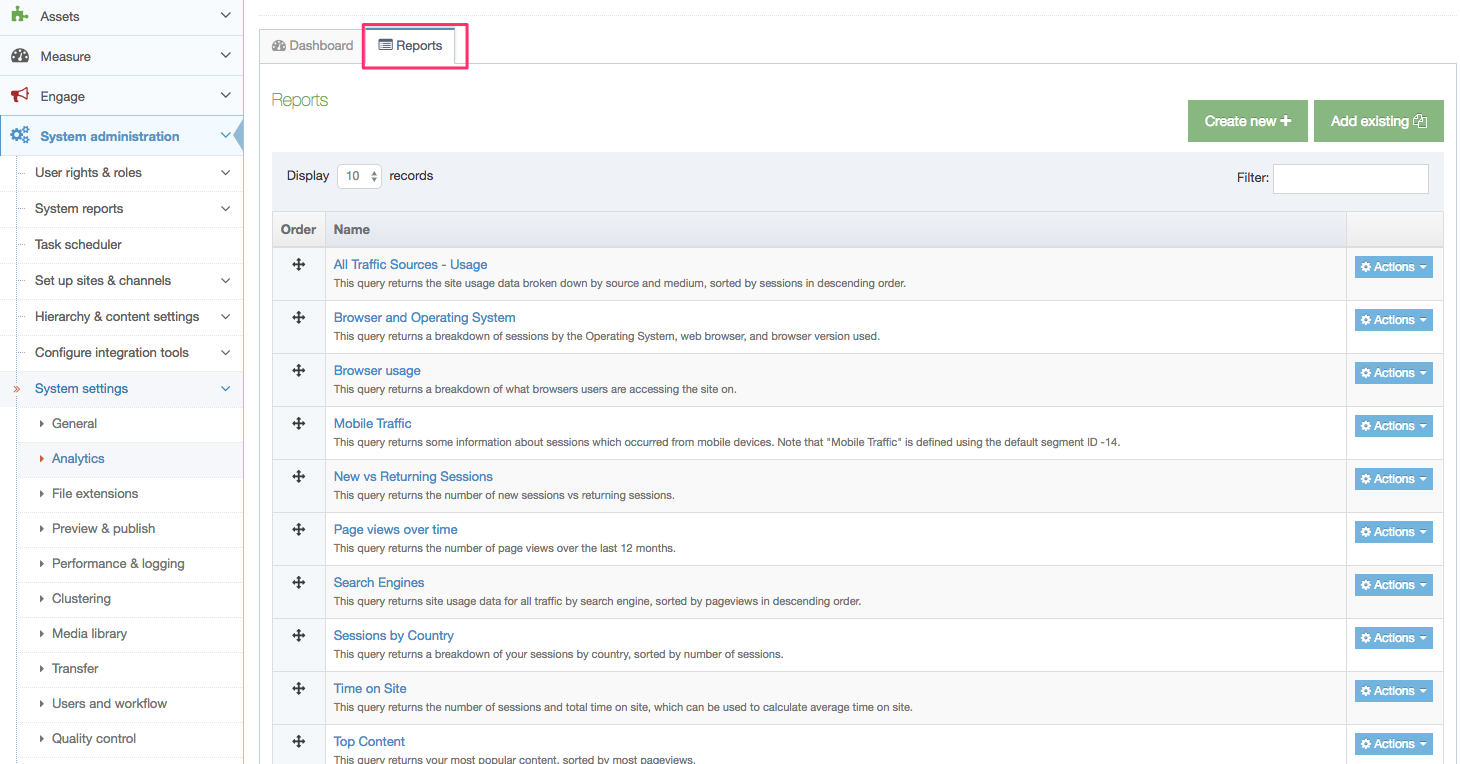This screenshot has width=1460, height=764.
Task: Click the Filter text input field
Action: click(1350, 178)
